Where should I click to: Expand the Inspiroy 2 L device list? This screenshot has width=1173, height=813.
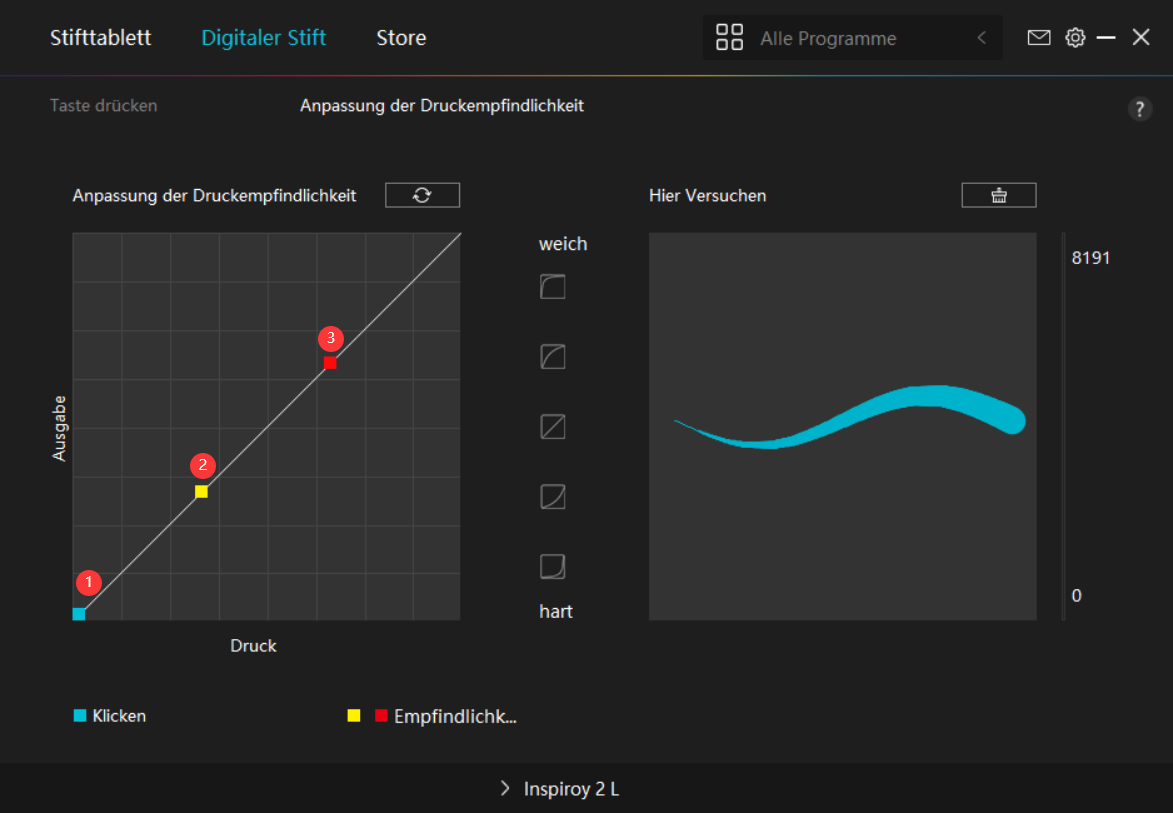559,789
